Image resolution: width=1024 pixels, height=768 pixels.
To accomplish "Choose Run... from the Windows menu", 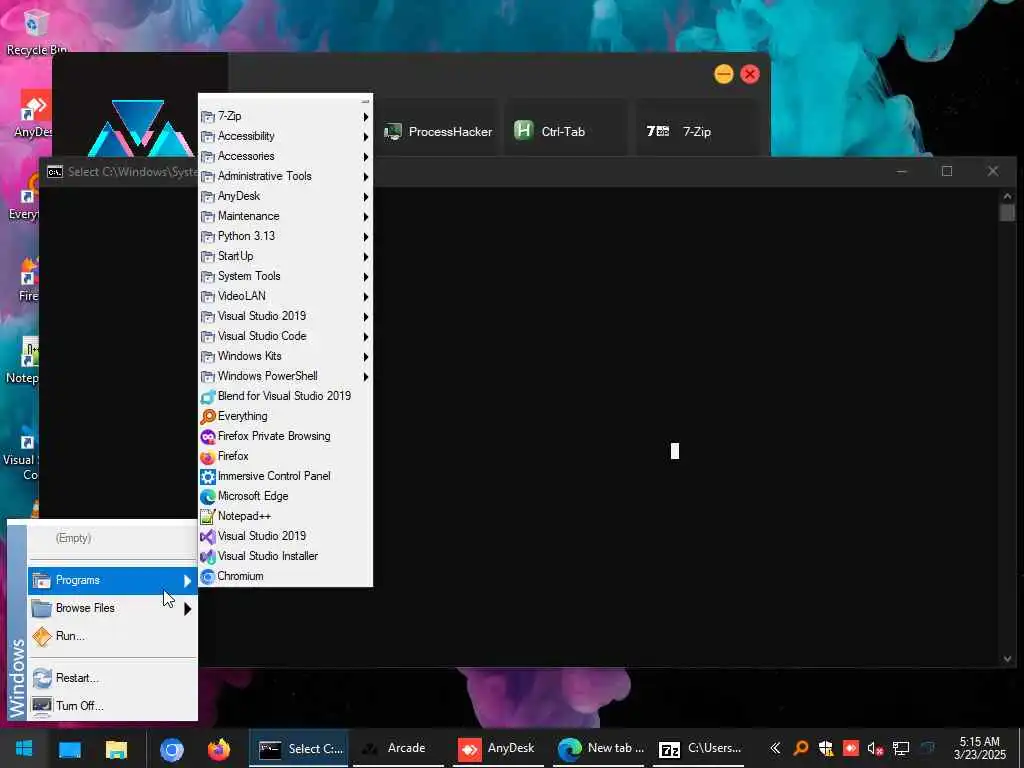I will click(x=112, y=636).
